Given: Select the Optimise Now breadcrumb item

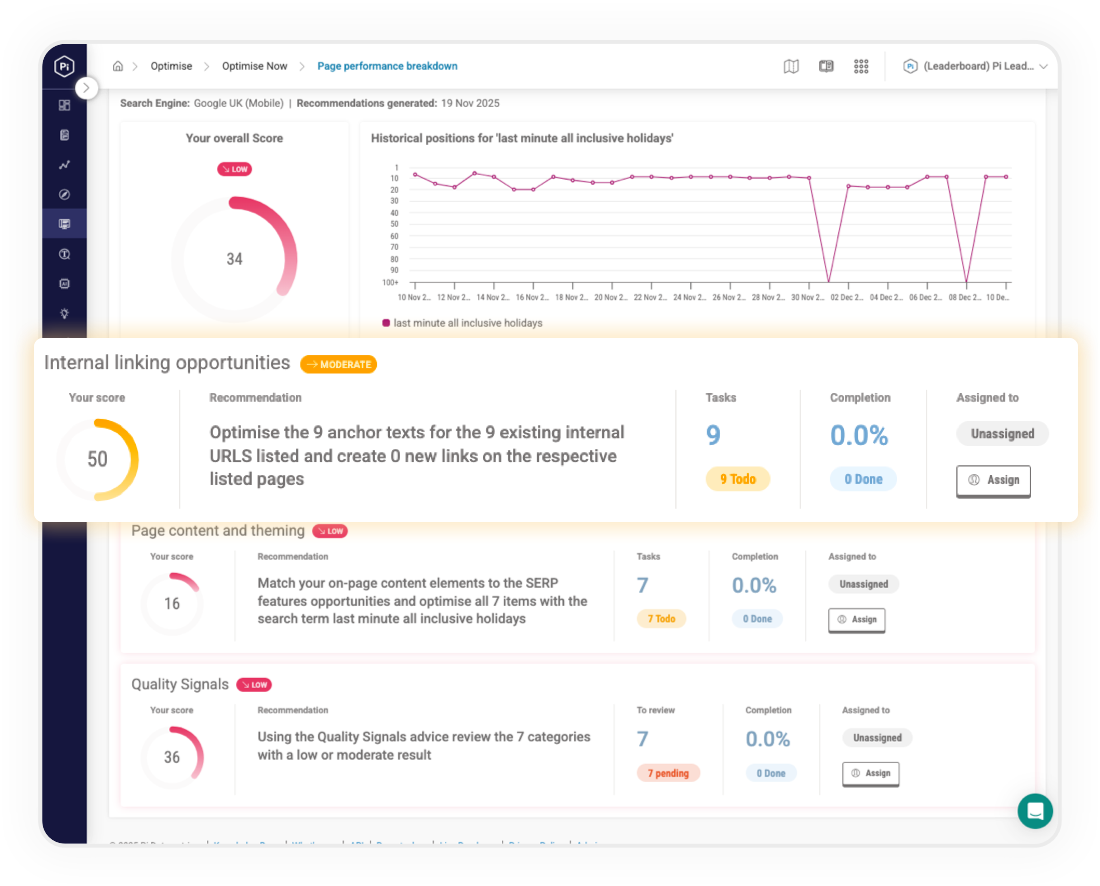Looking at the screenshot, I should click(254, 66).
